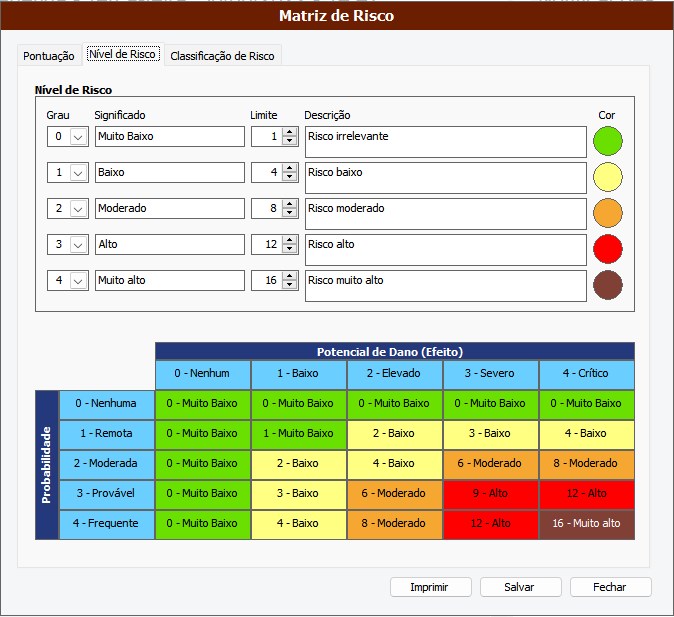Select the Nível de Risco tab
Viewport: 674px width, 617px height.
click(x=122, y=54)
